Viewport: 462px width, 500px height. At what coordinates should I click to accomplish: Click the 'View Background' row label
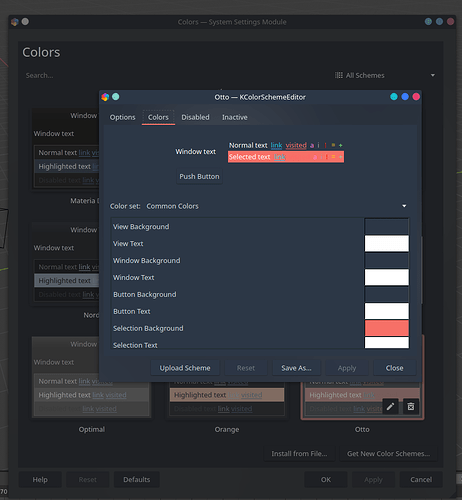tap(141, 227)
